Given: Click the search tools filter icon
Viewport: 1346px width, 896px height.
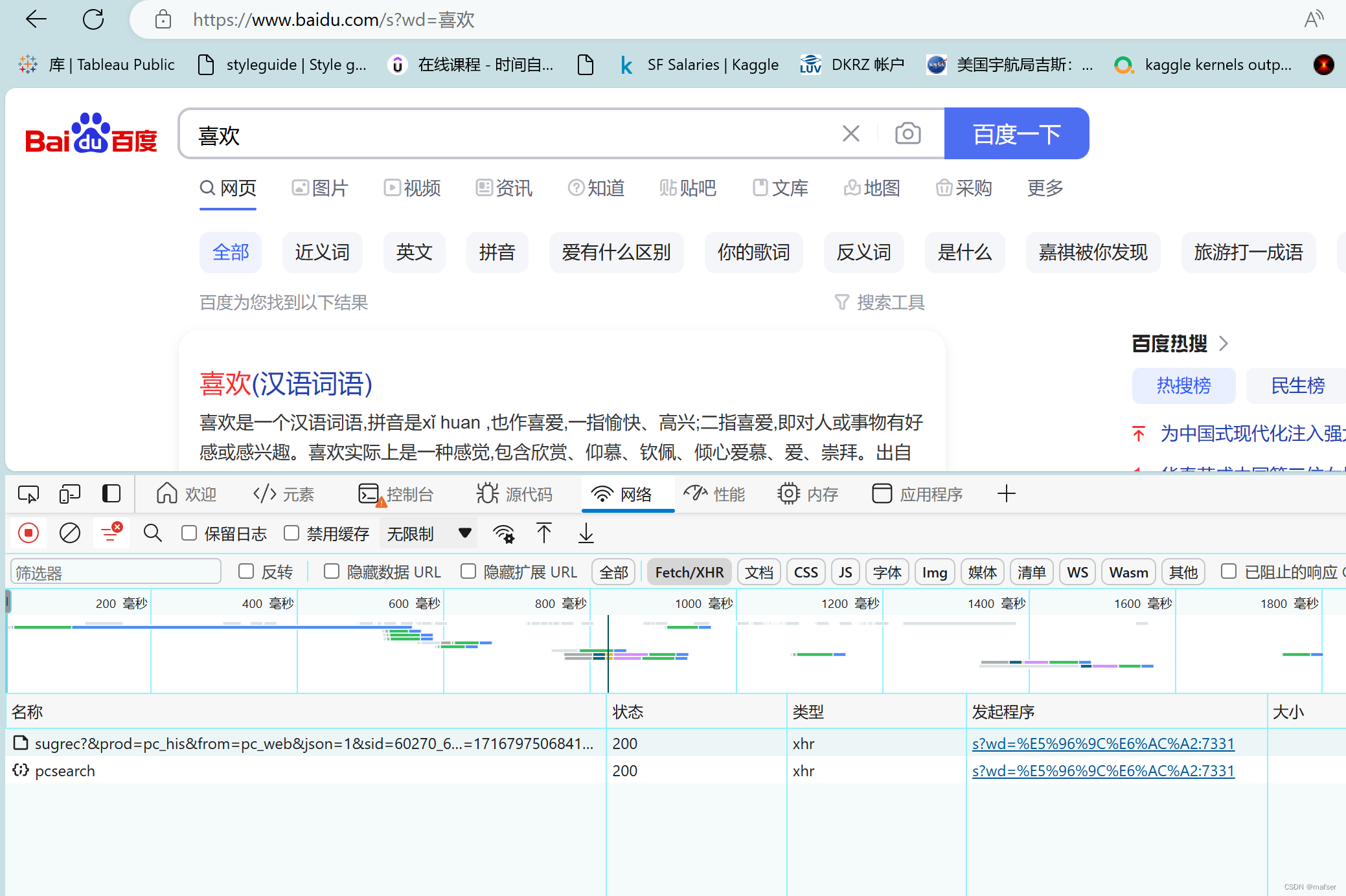Looking at the screenshot, I should pyautogui.click(x=841, y=302).
